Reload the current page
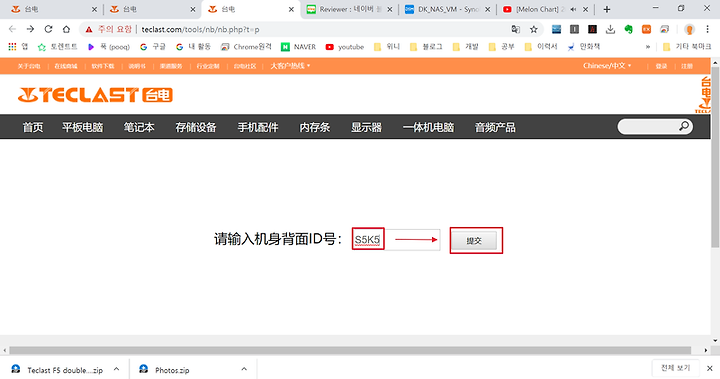The height and width of the screenshot is (379, 720). point(48,29)
